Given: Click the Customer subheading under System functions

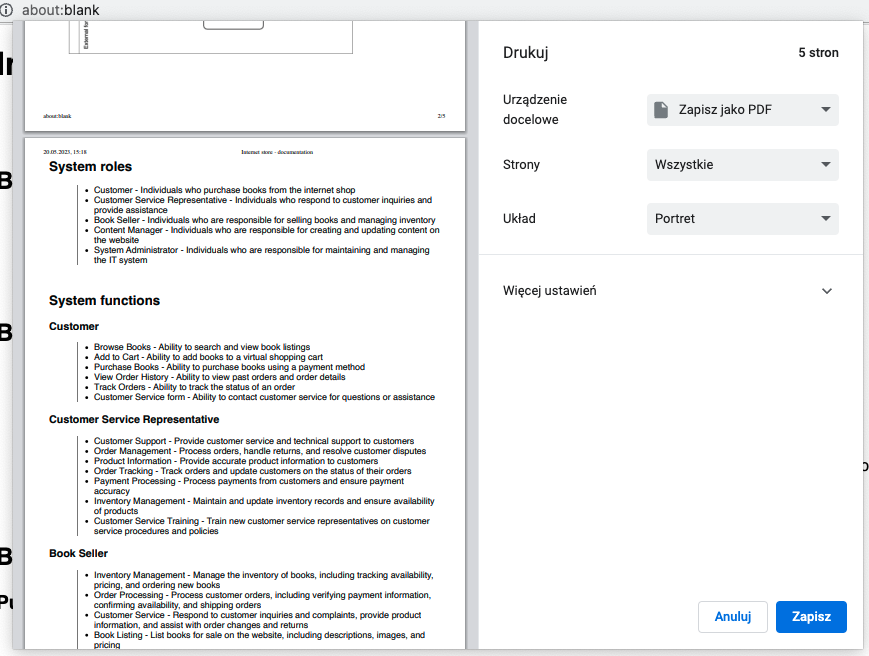Looking at the screenshot, I should pyautogui.click(x=74, y=326).
